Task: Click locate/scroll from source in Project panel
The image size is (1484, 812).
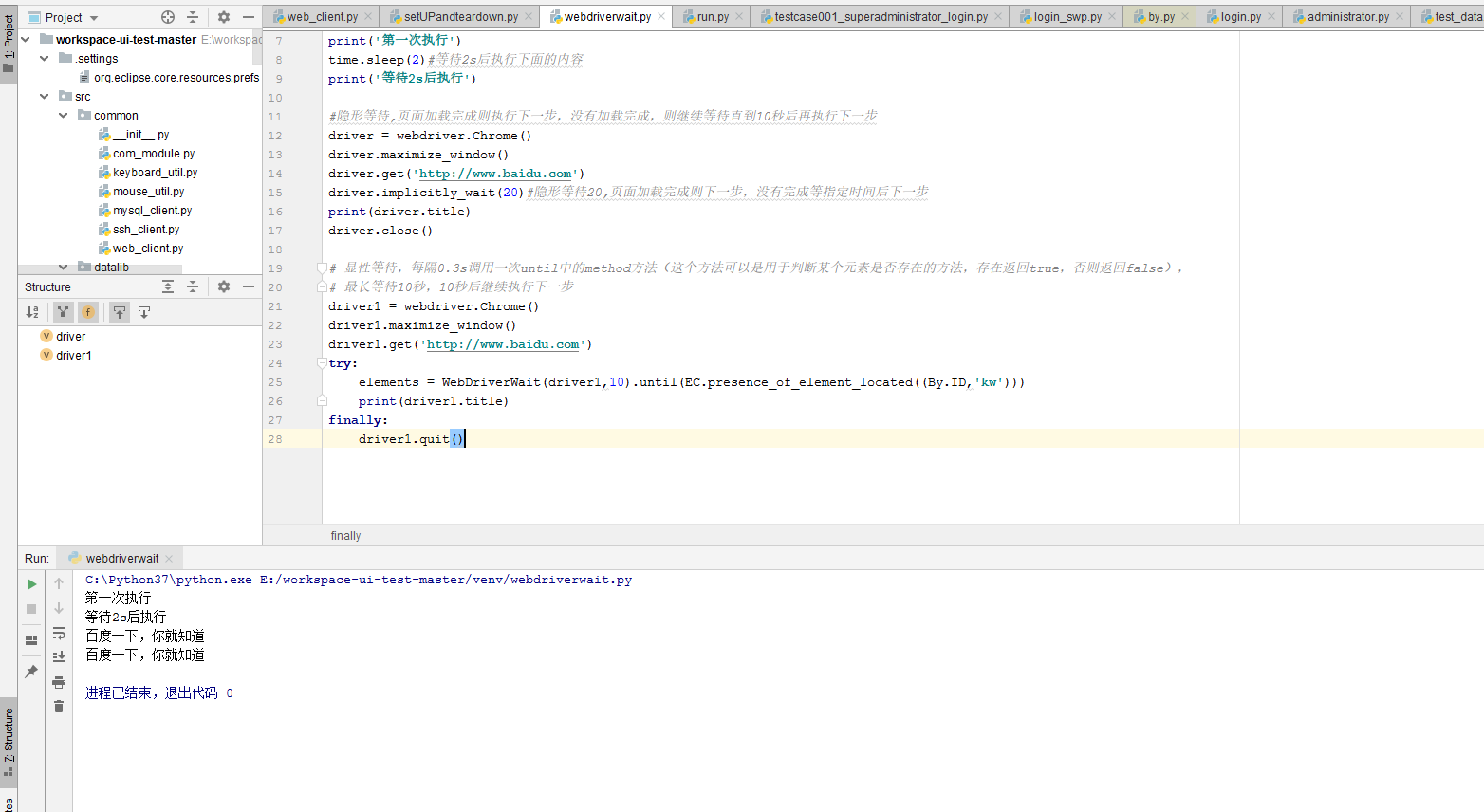Action: coord(168,17)
